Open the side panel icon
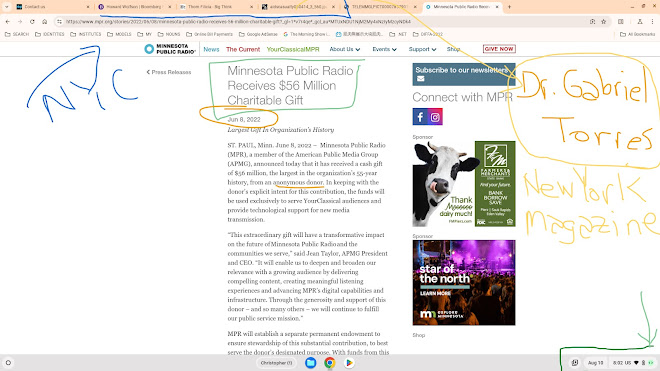 621,21
